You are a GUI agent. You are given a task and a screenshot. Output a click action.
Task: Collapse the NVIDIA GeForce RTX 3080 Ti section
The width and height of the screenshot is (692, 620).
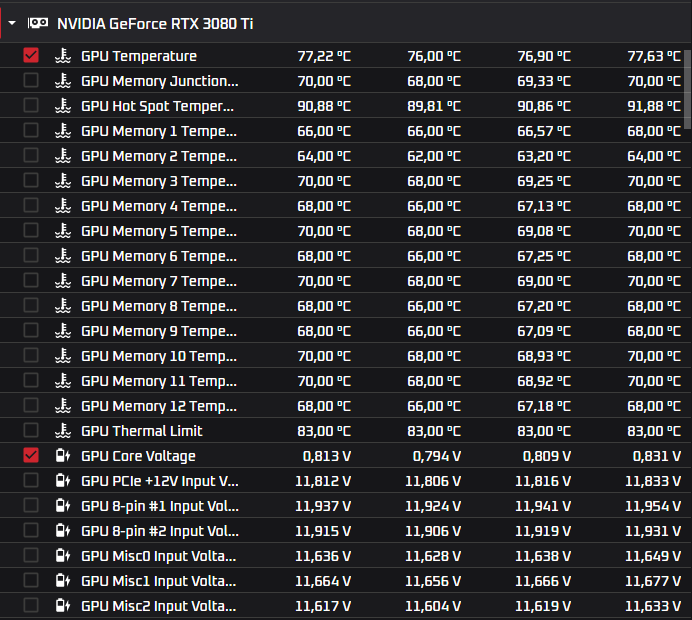12,23
